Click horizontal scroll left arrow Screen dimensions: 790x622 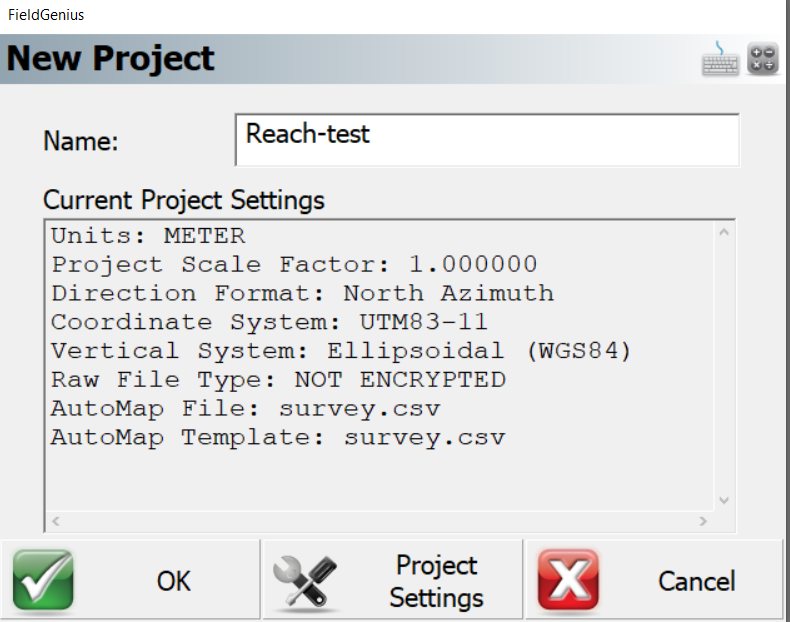pyautogui.click(x=56, y=521)
